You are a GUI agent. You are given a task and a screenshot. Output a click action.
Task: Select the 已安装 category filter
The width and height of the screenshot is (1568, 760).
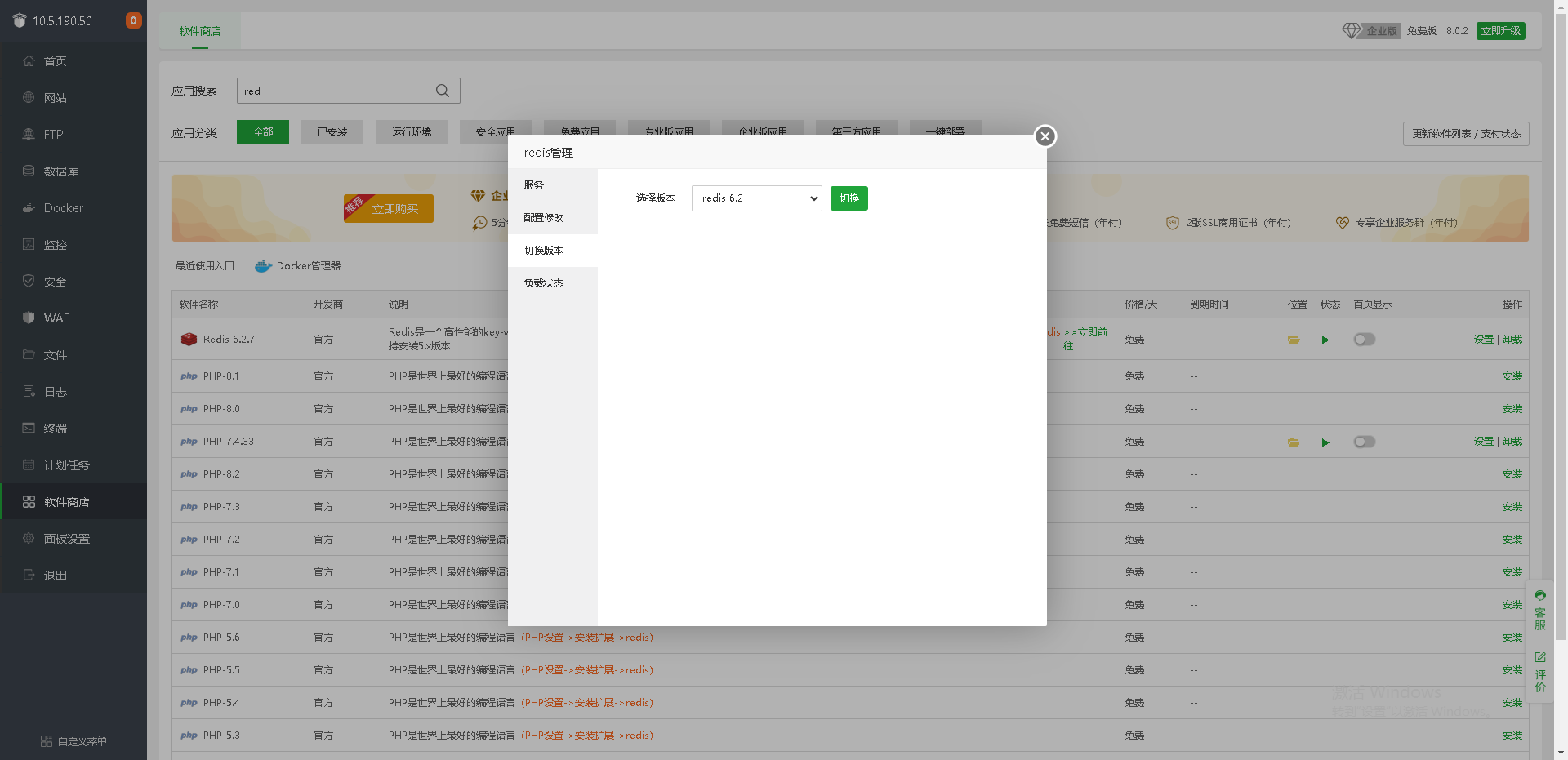[332, 132]
